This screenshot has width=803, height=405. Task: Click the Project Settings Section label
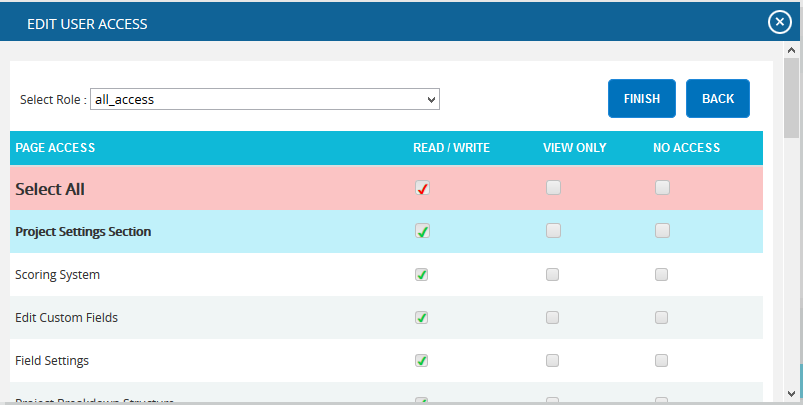click(83, 231)
